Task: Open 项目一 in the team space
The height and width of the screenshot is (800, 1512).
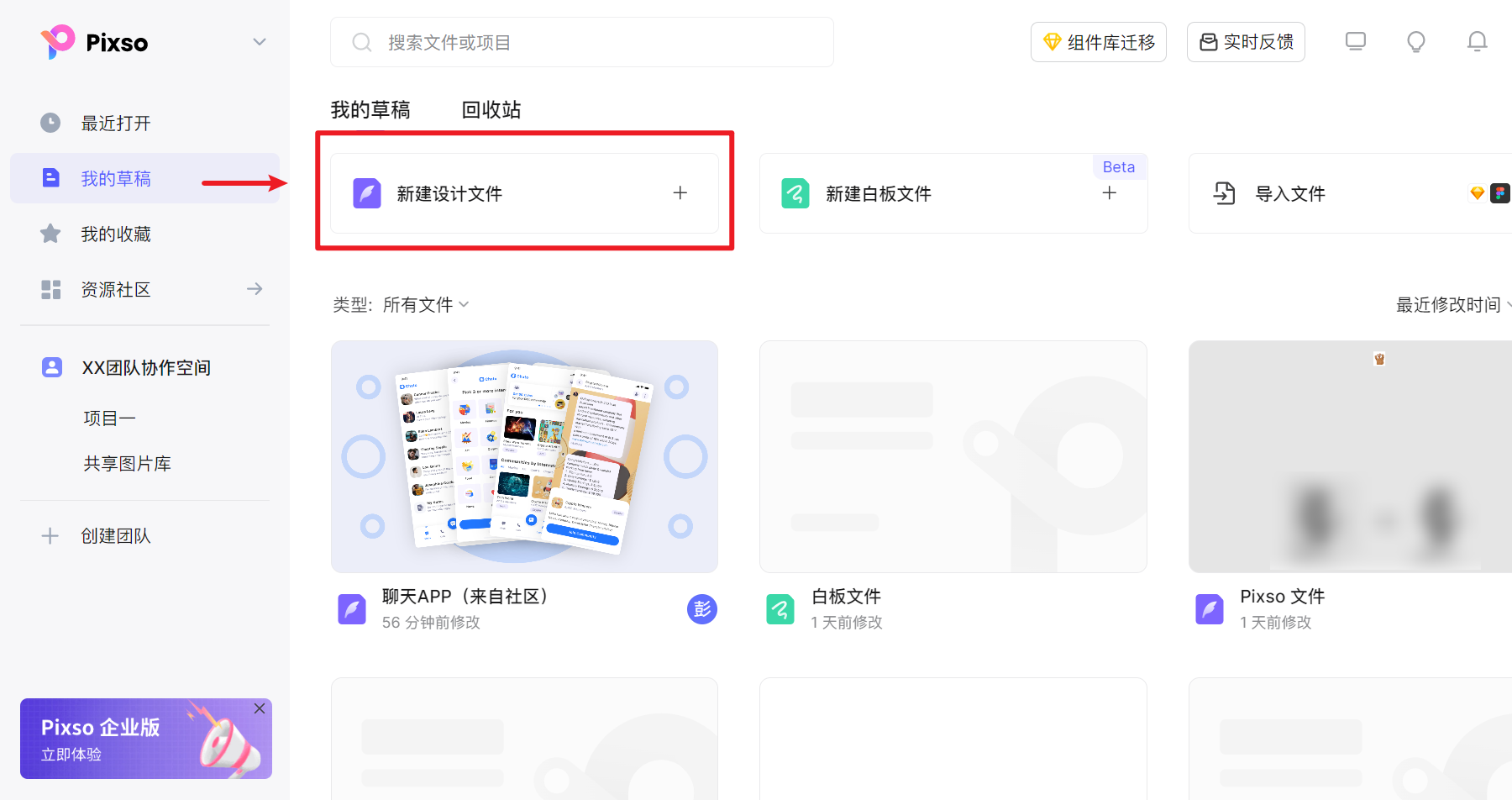Action: tap(110, 418)
